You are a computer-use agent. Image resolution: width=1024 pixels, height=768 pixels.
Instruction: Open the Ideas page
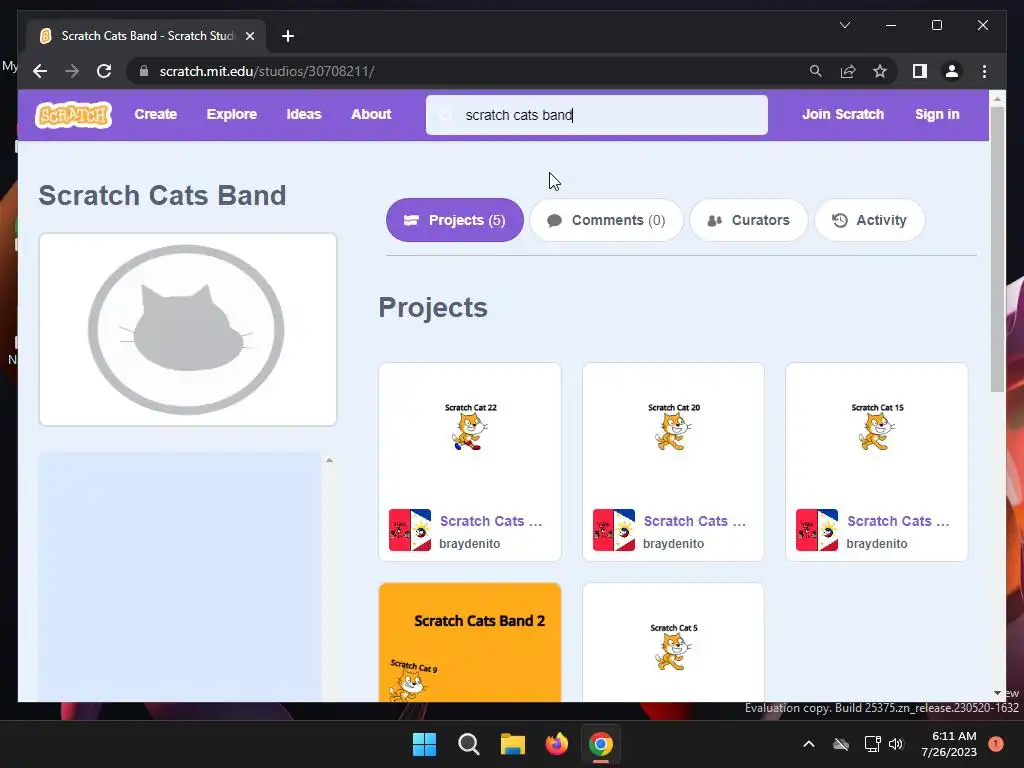coord(304,114)
